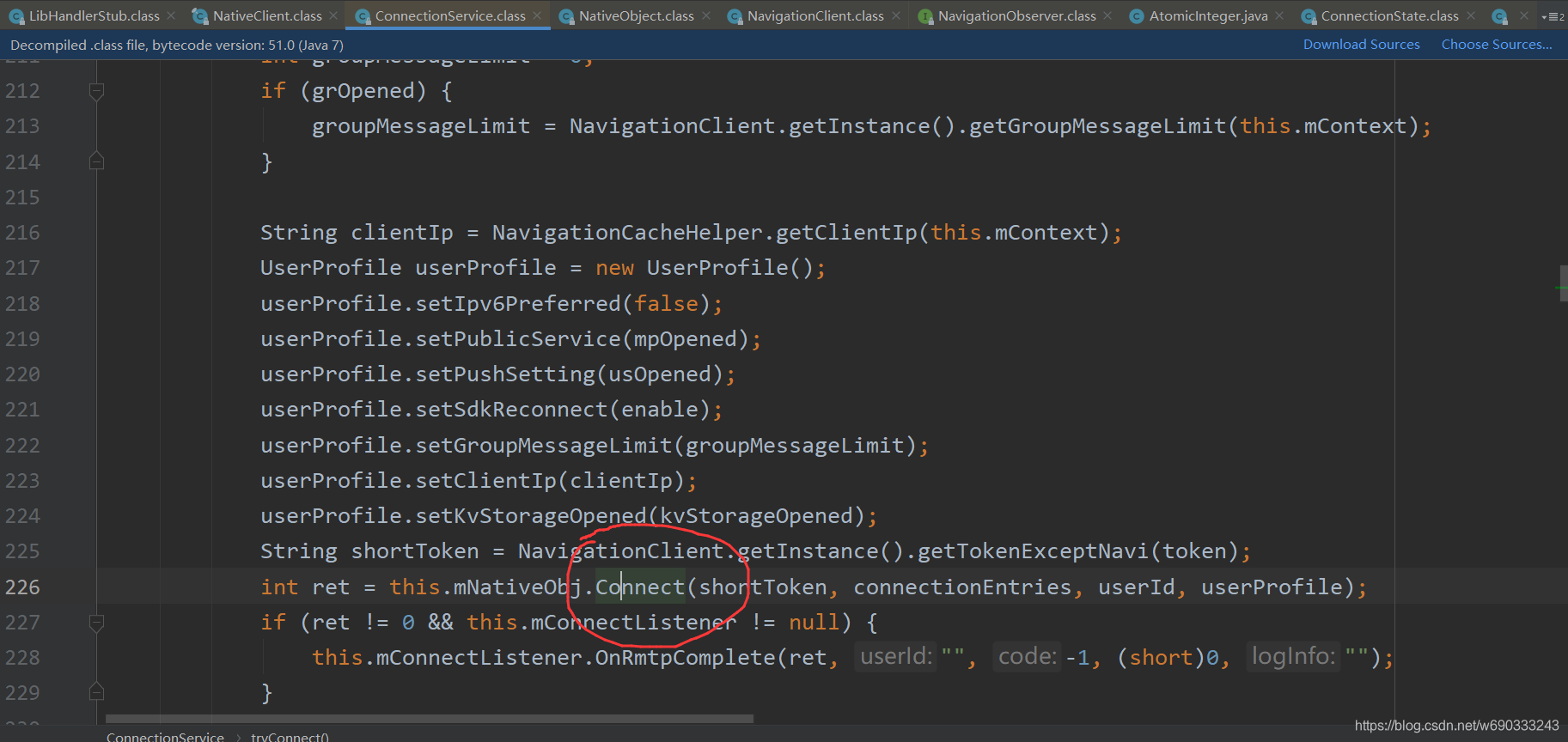Viewport: 1568px width, 742px height.
Task: Click the logInfo: inlay hint
Action: tap(1293, 657)
